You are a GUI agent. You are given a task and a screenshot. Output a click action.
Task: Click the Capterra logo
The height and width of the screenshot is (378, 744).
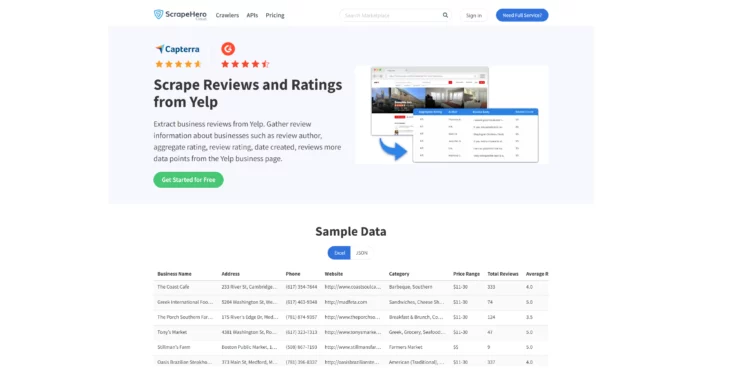coord(177,49)
